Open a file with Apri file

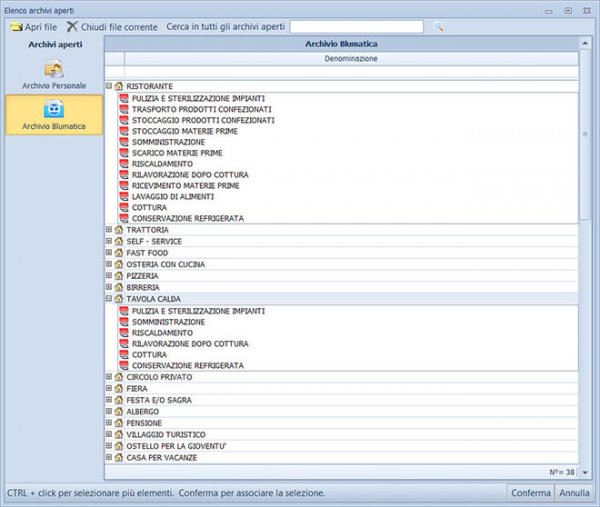coord(33,27)
